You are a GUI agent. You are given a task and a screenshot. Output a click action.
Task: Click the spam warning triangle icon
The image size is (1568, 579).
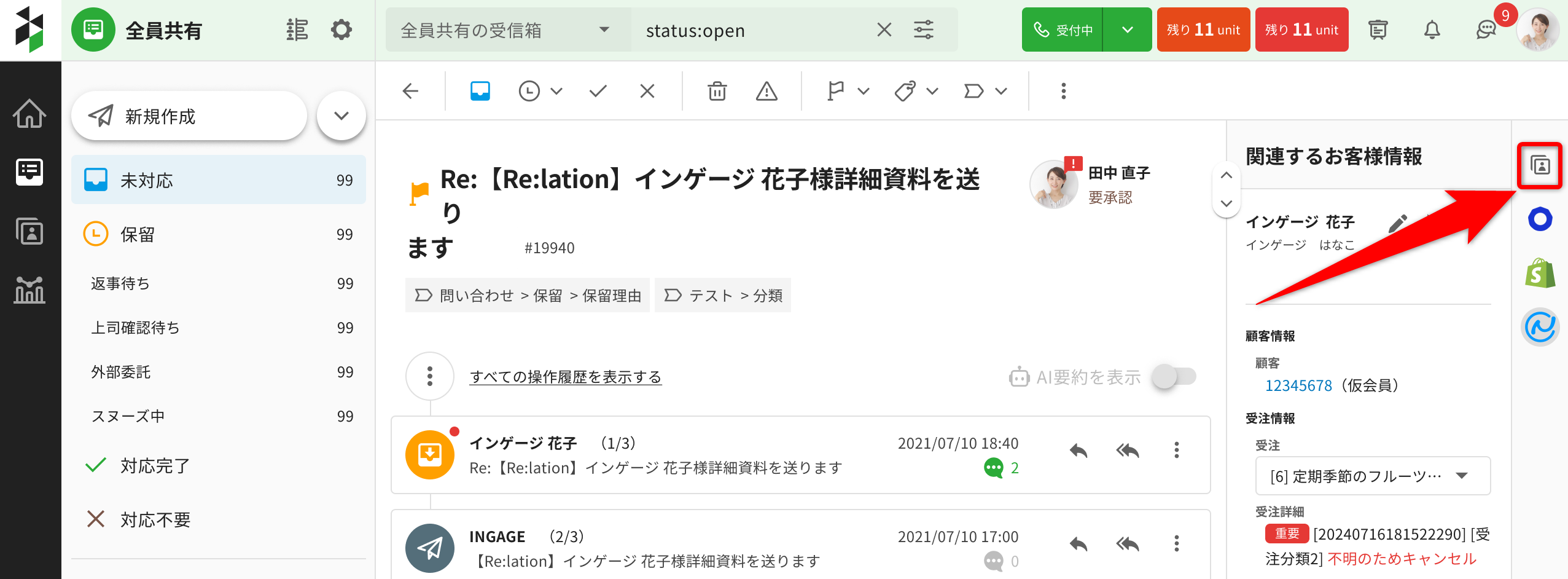point(766,92)
